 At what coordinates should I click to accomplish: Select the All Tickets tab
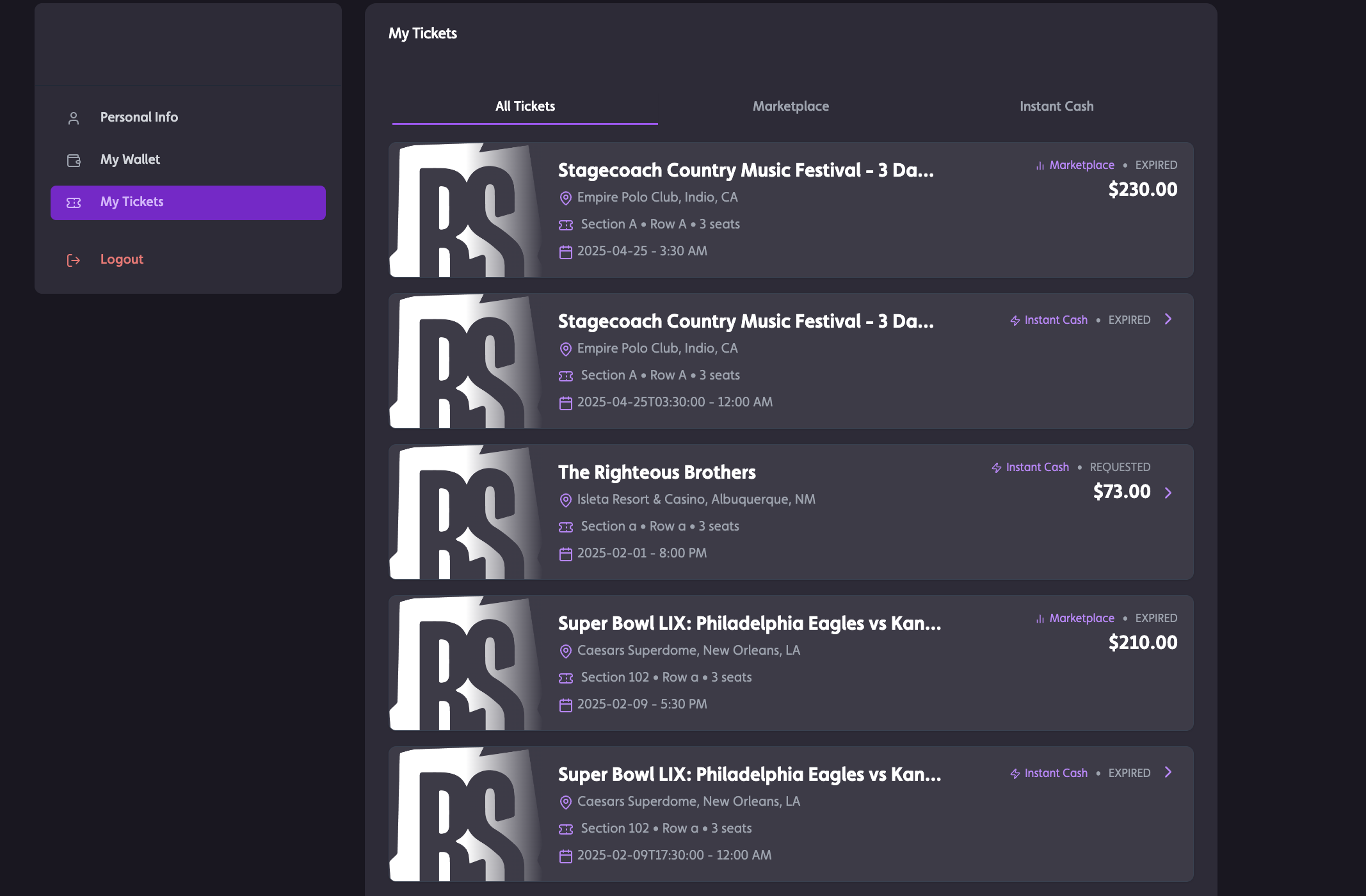[x=525, y=106]
